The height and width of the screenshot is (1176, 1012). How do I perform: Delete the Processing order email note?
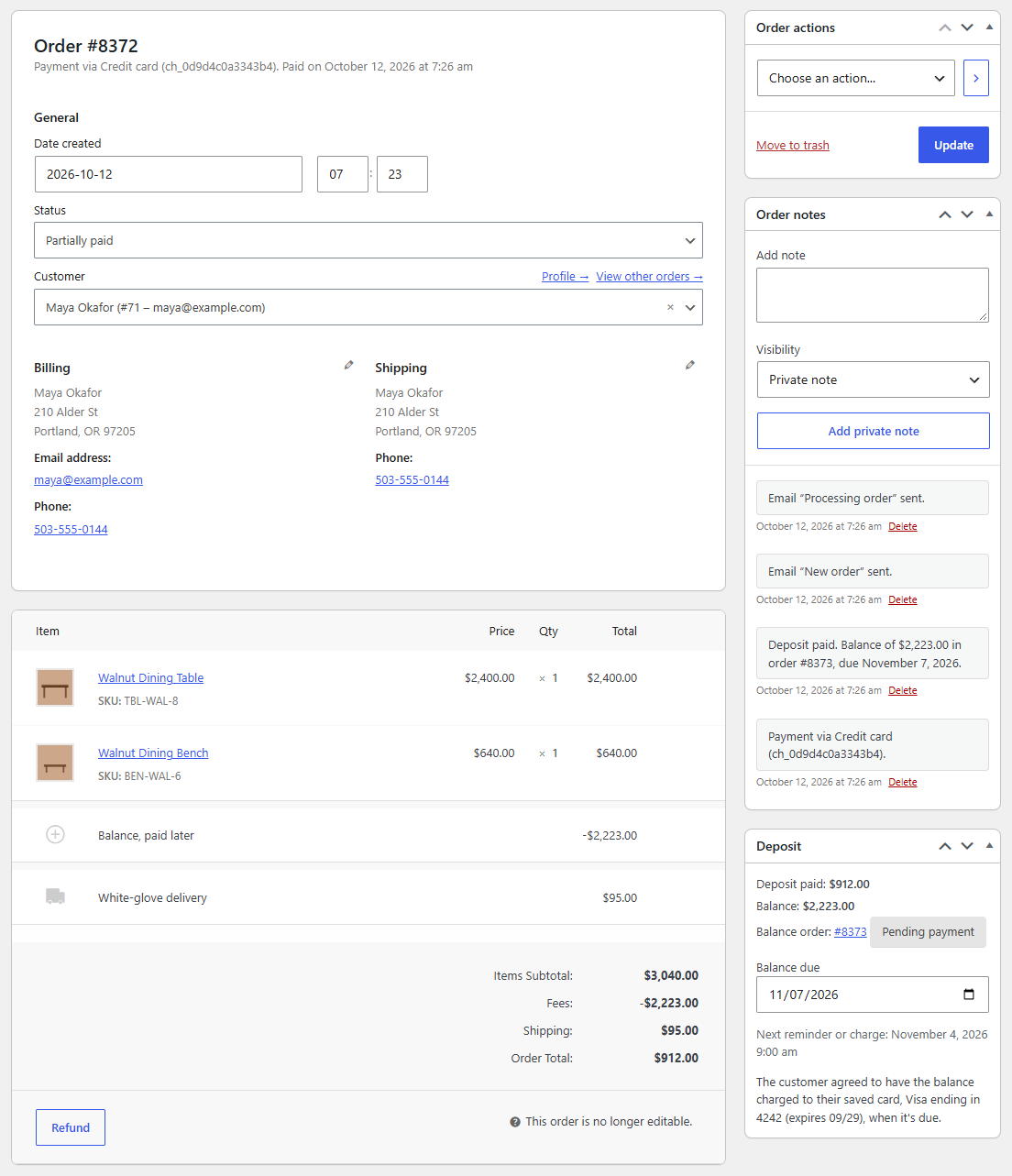tap(902, 526)
